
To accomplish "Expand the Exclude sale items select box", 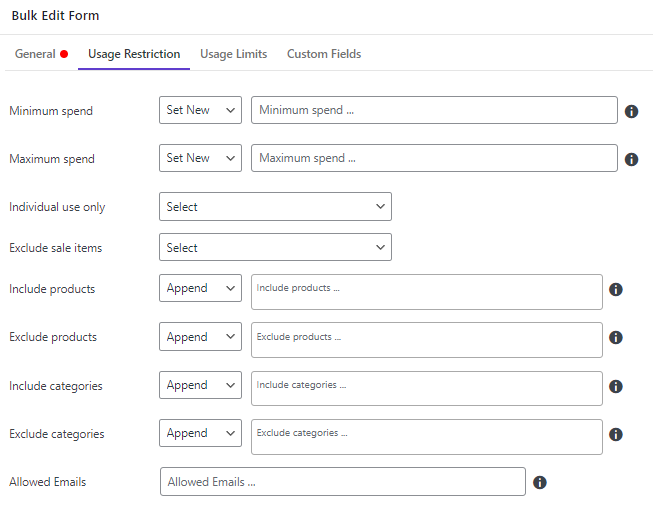I will [x=275, y=247].
